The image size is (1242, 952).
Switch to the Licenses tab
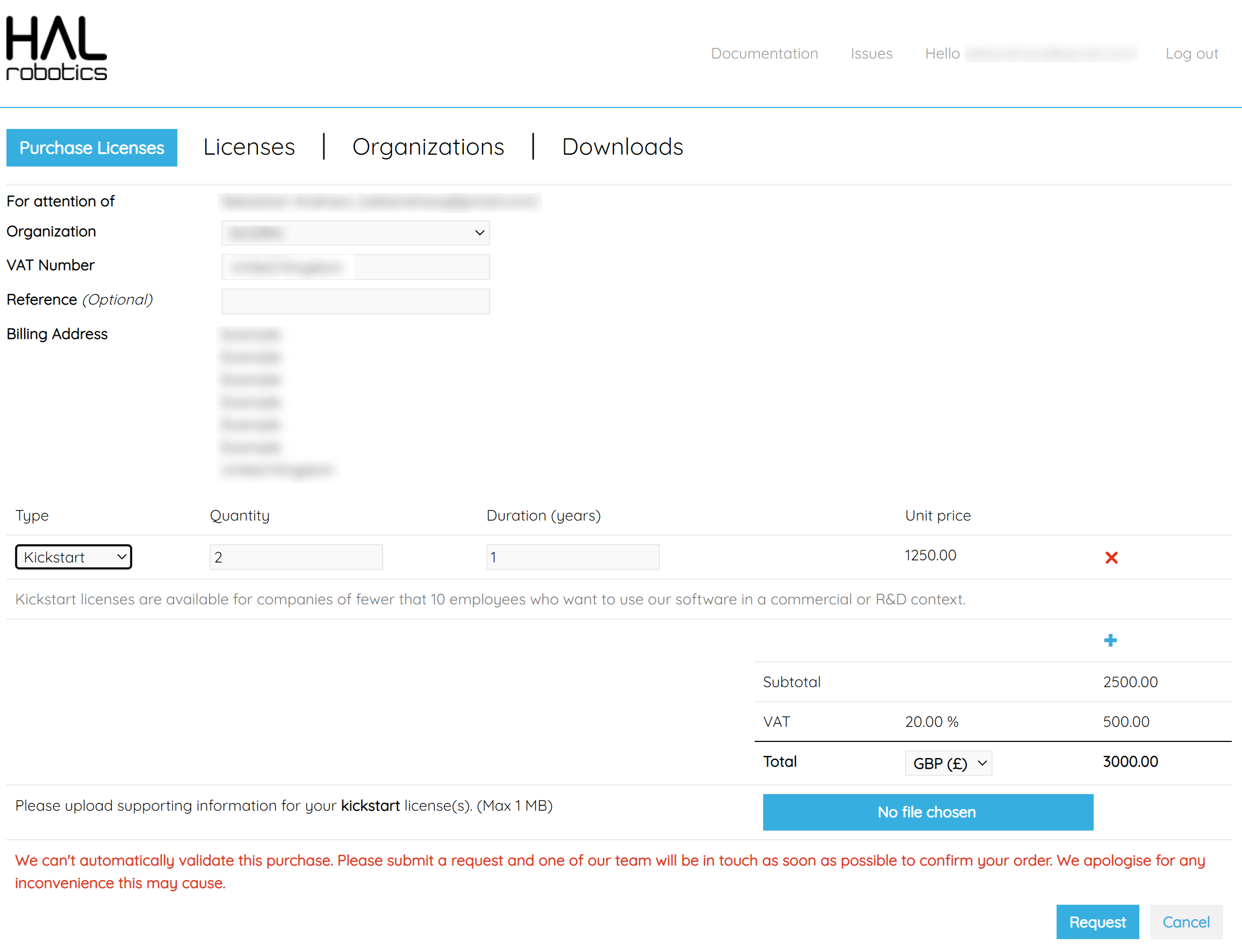tap(249, 147)
